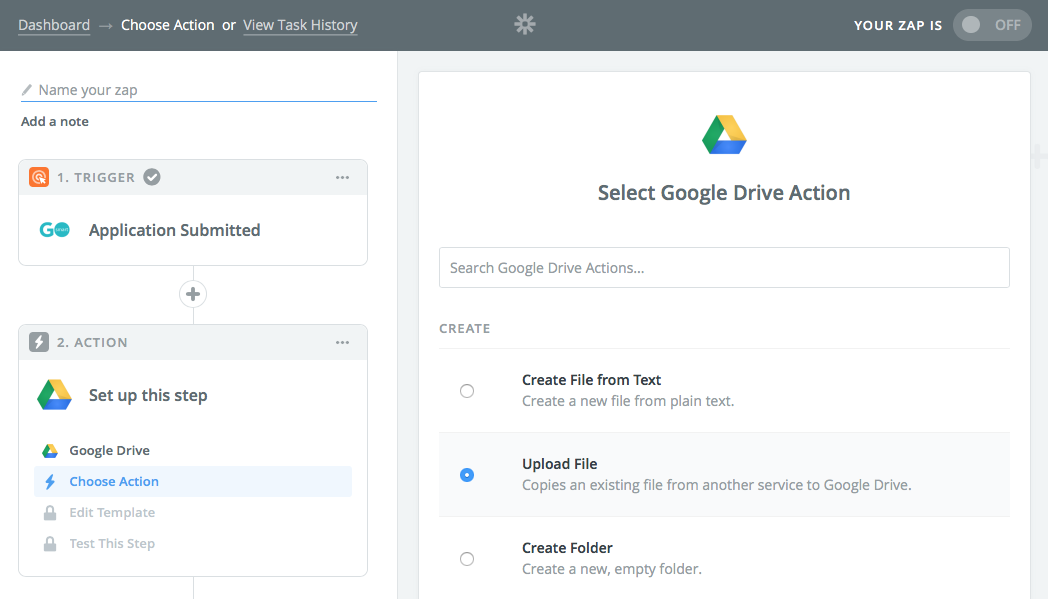Click the Search Google Drive Actions field
This screenshot has height=599, width=1048.
(x=724, y=267)
